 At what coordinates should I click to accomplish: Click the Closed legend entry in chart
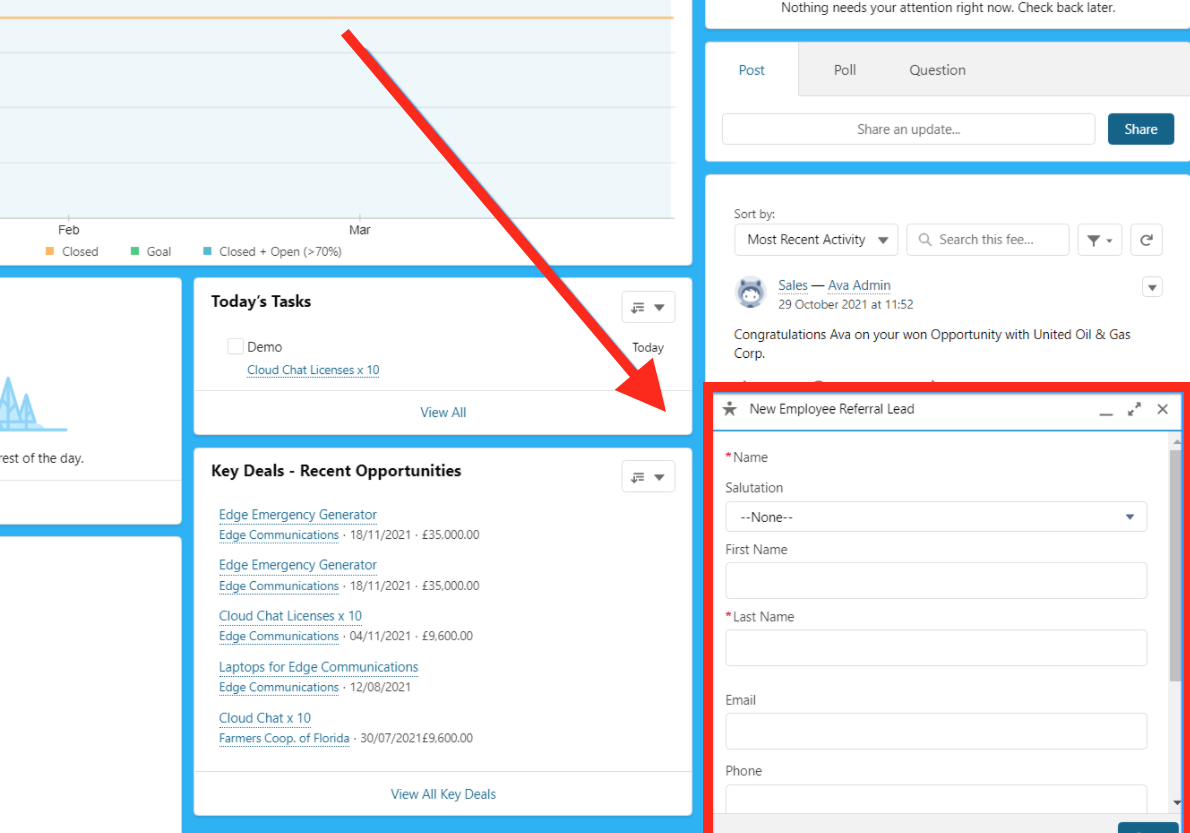pyautogui.click(x=72, y=252)
